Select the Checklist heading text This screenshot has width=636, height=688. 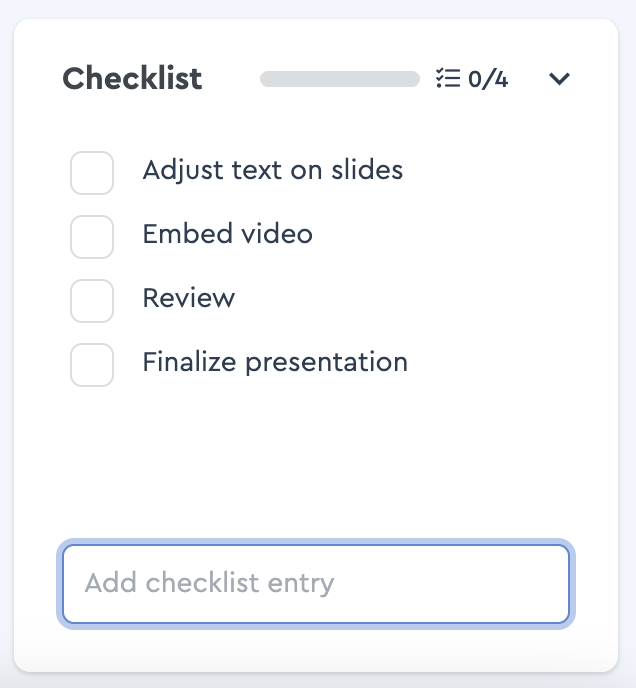(x=132, y=79)
